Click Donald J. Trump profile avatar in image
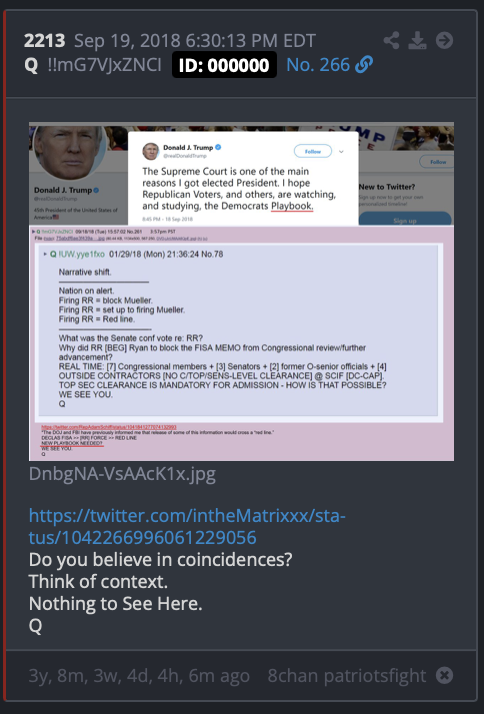Image resolution: width=484 pixels, height=714 pixels. click(69, 152)
